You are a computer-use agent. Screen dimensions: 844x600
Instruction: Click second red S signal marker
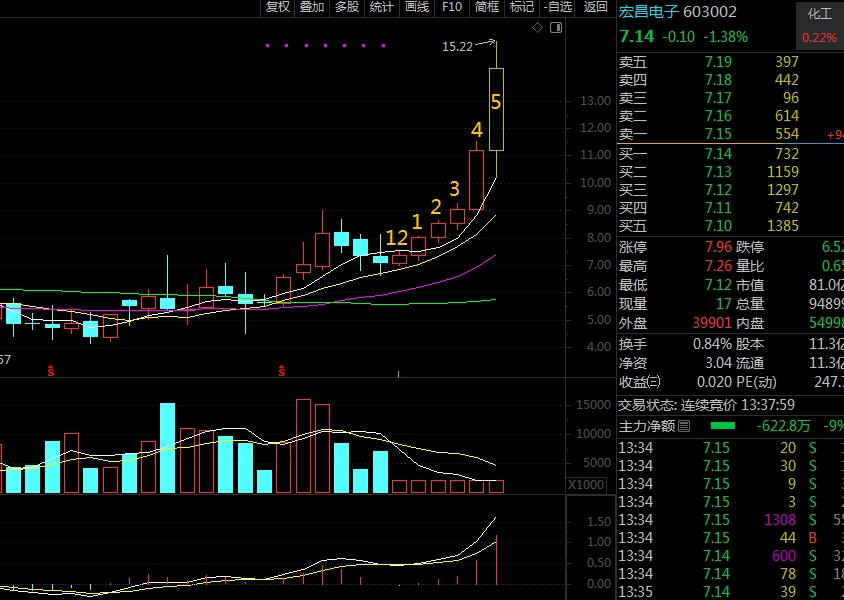[x=282, y=370]
